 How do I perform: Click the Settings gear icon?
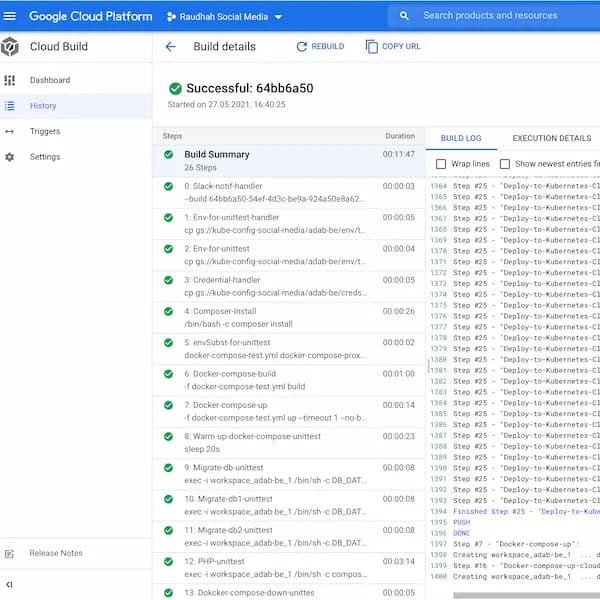[10, 157]
